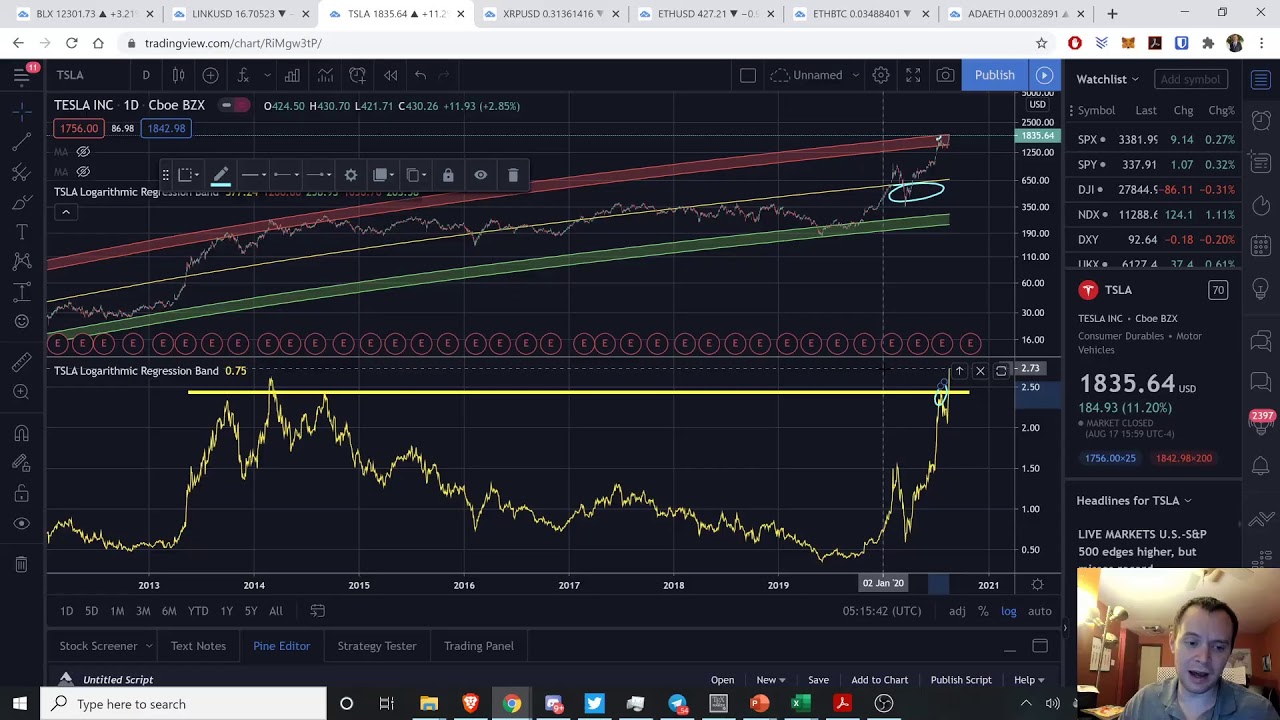Lock the selected drawing
Viewport: 1280px width, 720px height.
tap(448, 175)
